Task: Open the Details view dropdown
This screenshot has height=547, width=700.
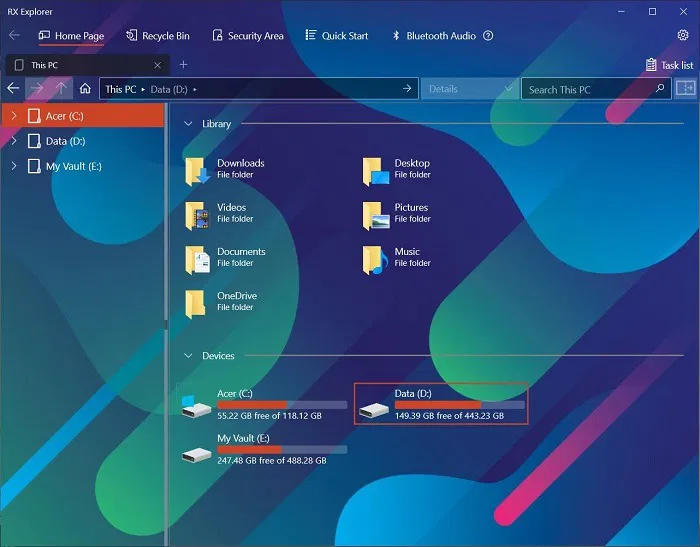Action: pyautogui.click(x=470, y=89)
